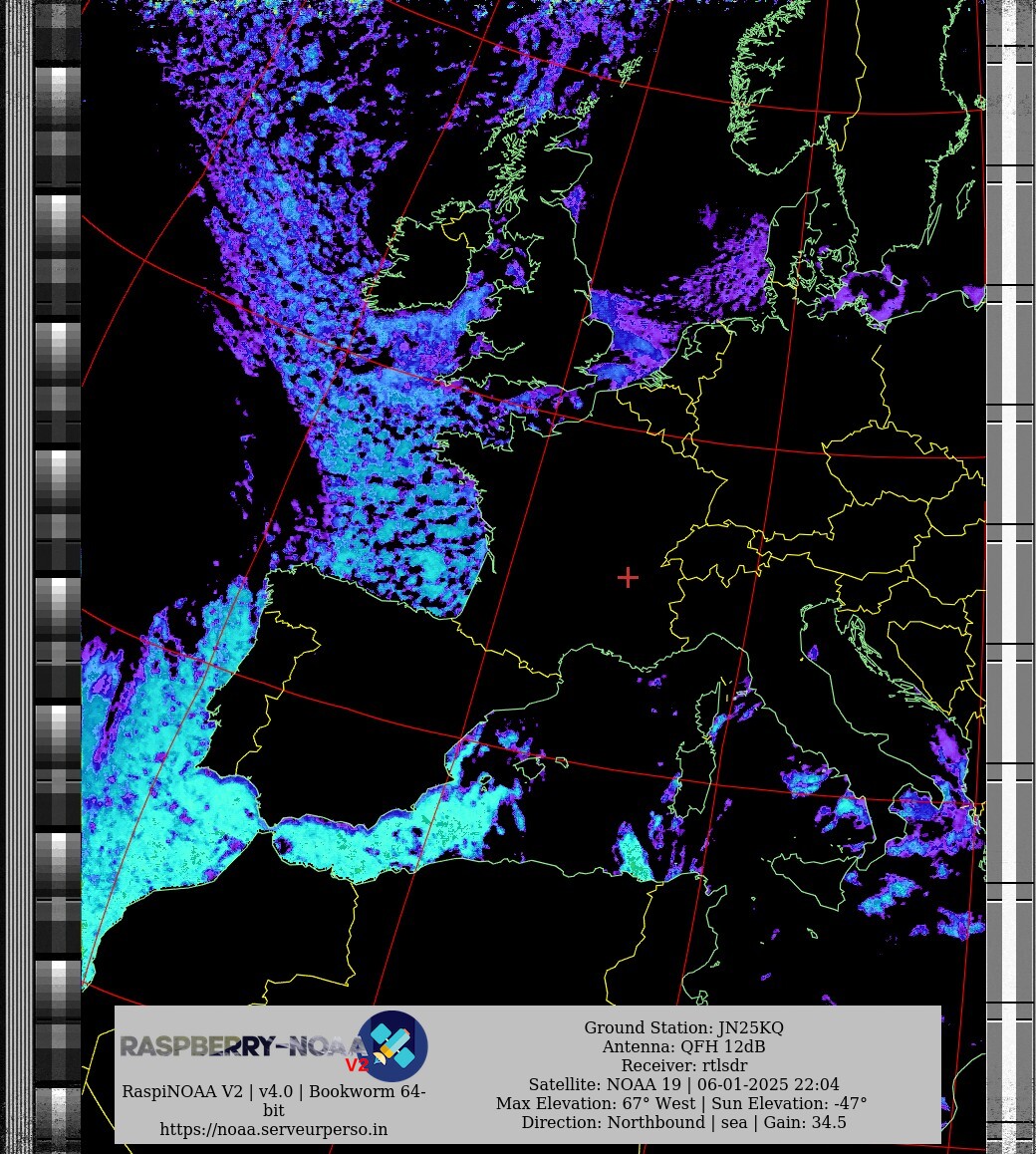Click the RaspiNOAA V2 v4.0 Bookworm text
Viewport: 1036px width, 1154px height.
tap(274, 1091)
